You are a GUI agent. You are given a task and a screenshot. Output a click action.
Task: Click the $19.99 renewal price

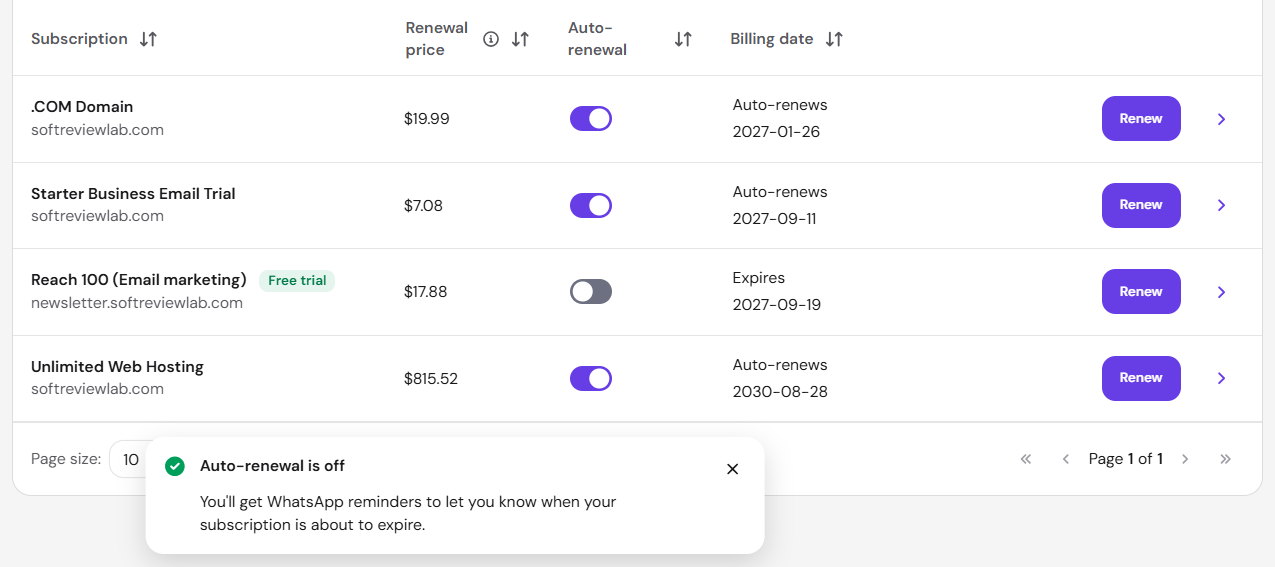click(x=427, y=119)
